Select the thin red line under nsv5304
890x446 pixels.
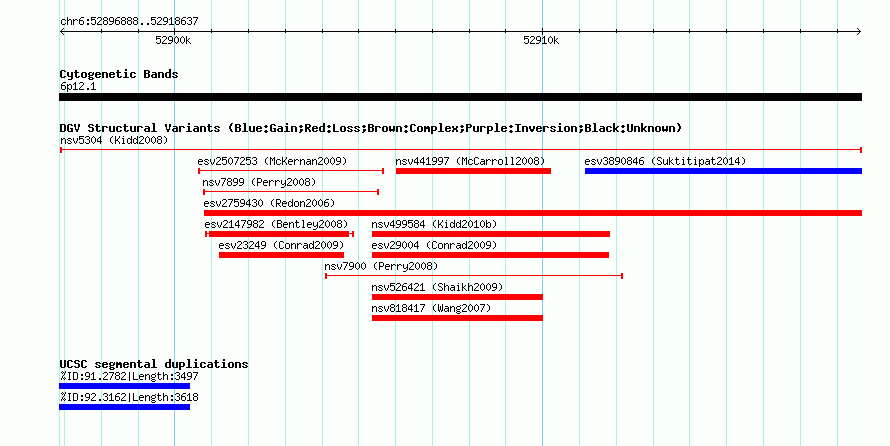461,150
